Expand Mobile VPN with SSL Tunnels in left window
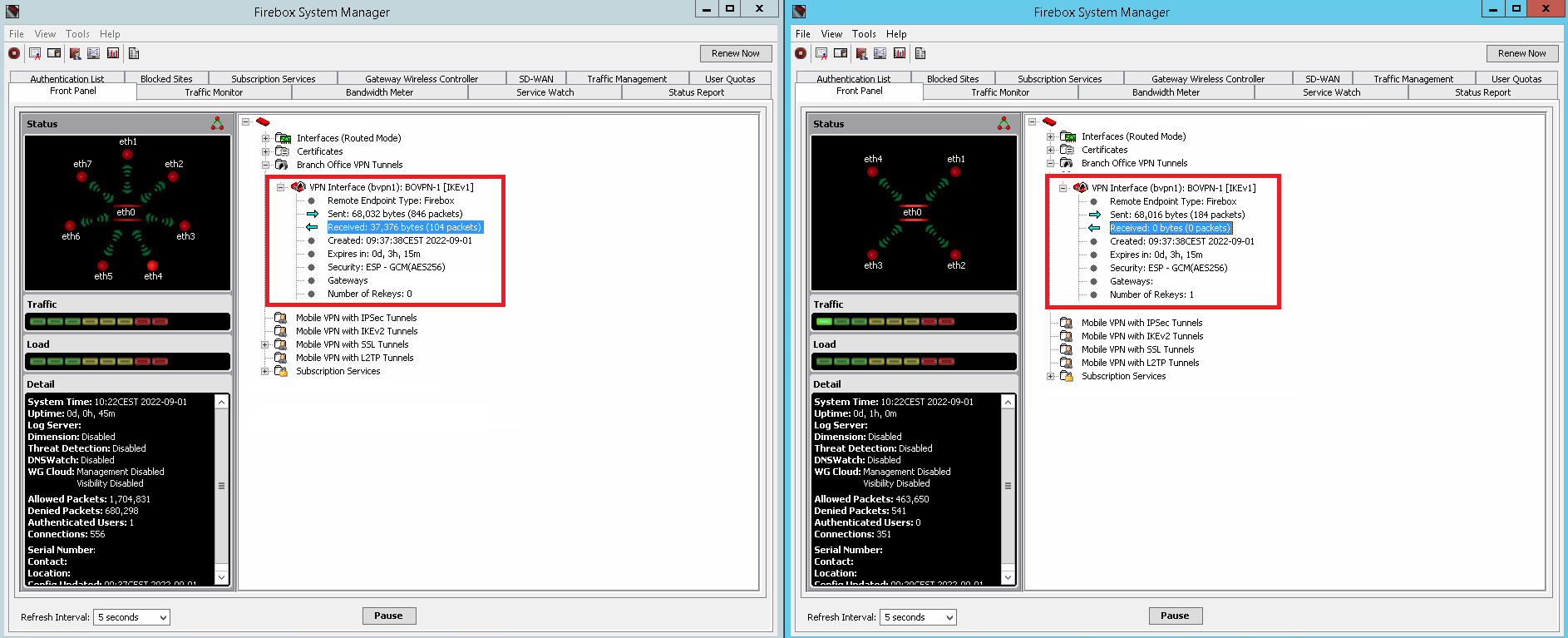 (266, 344)
